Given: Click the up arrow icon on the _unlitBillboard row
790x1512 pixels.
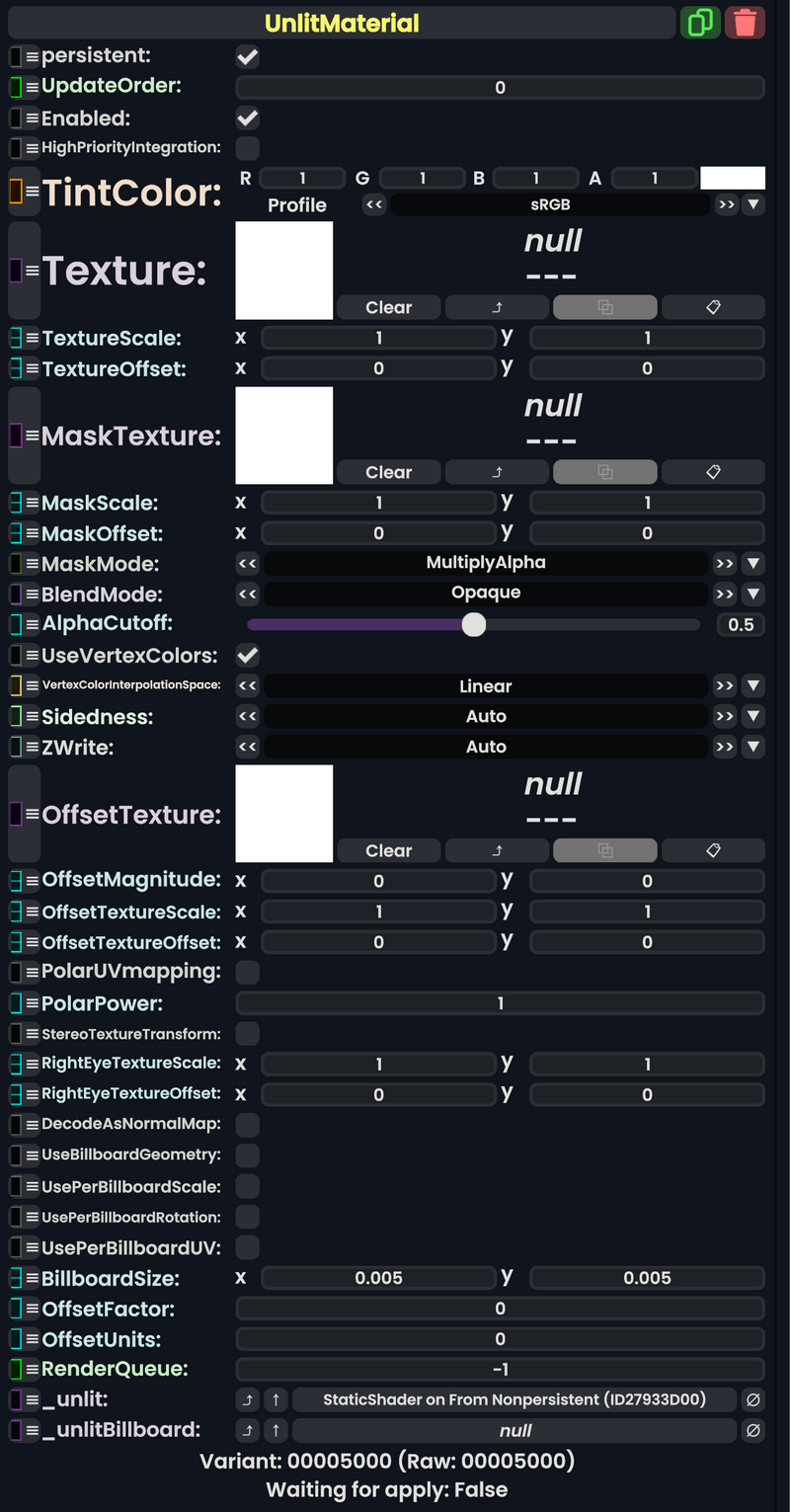Looking at the screenshot, I should 275,1430.
